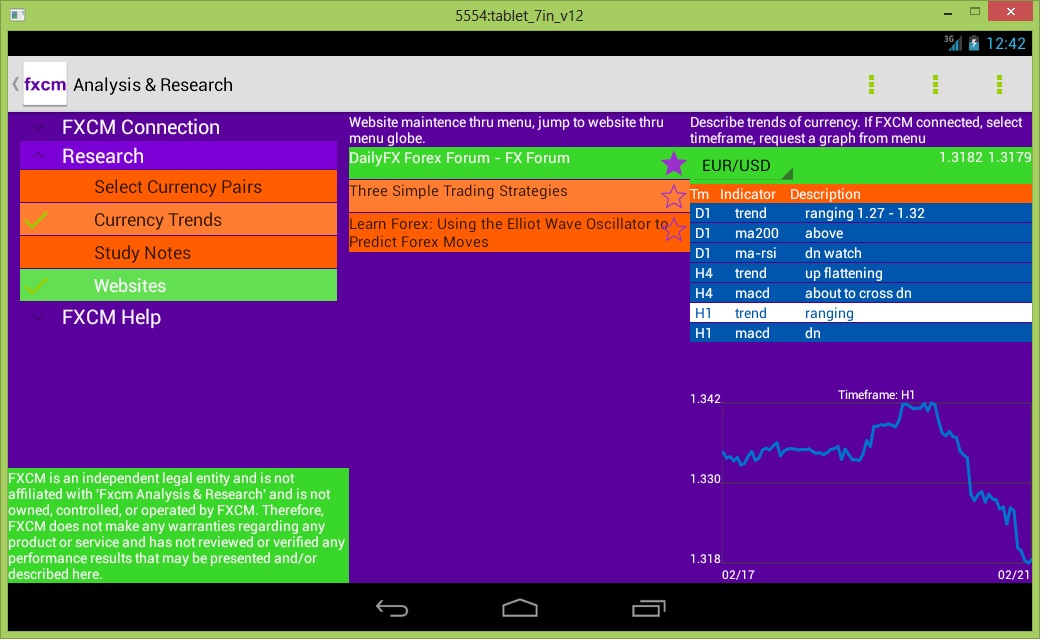Click the fxcm app logo icon
Image resolution: width=1041 pixels, height=640 pixels.
pos(44,84)
